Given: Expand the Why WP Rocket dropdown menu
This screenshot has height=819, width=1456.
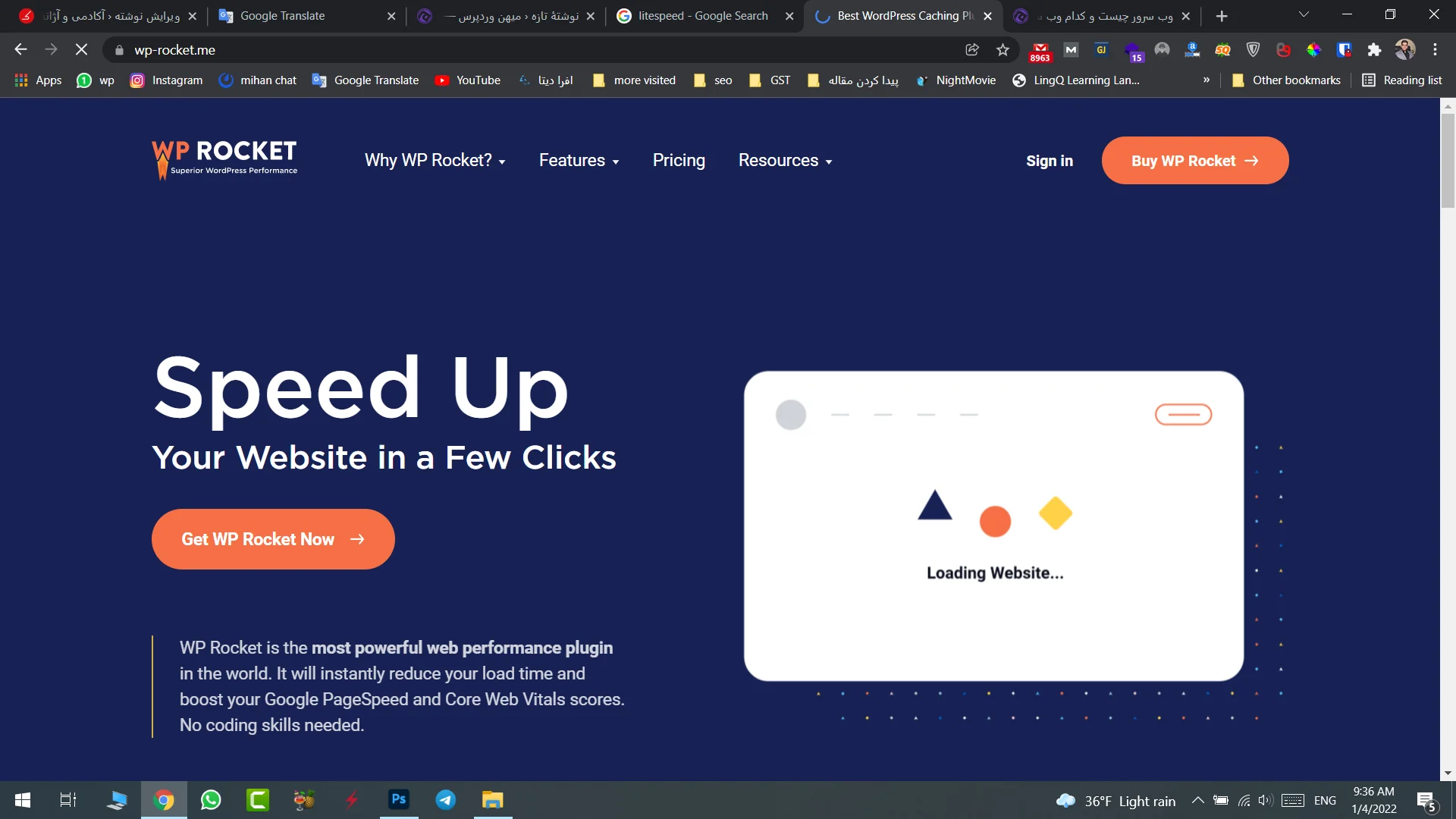Looking at the screenshot, I should (435, 161).
